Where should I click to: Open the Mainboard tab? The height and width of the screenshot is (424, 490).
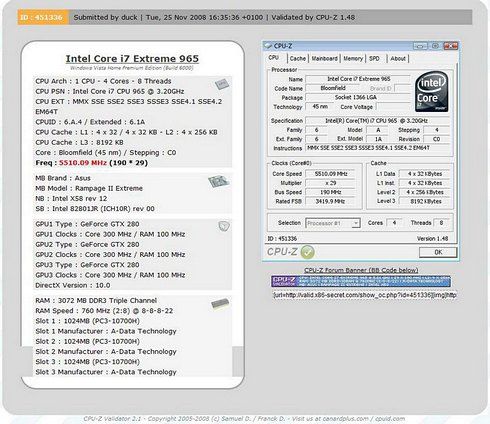(x=325, y=59)
